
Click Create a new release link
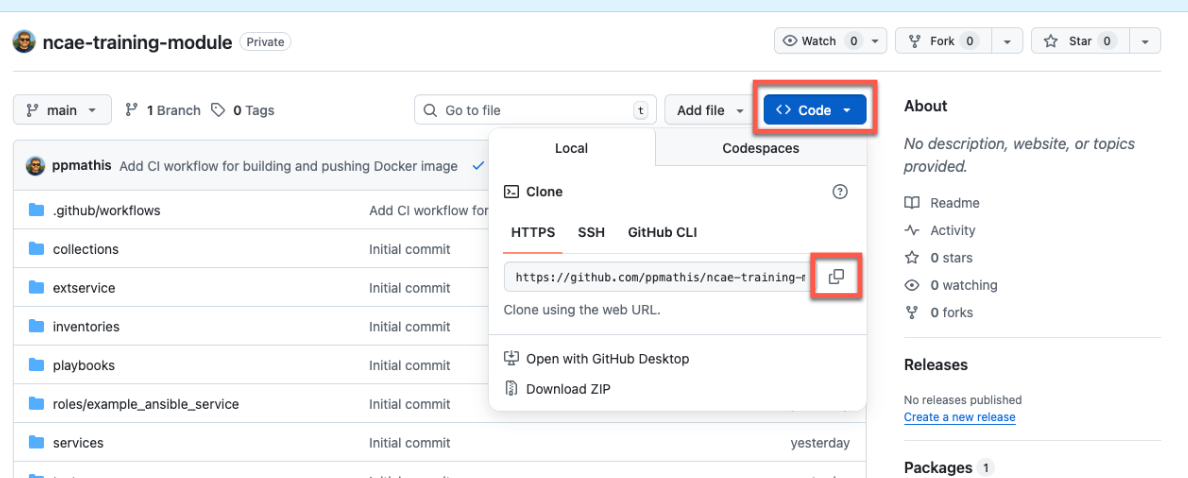coord(960,417)
